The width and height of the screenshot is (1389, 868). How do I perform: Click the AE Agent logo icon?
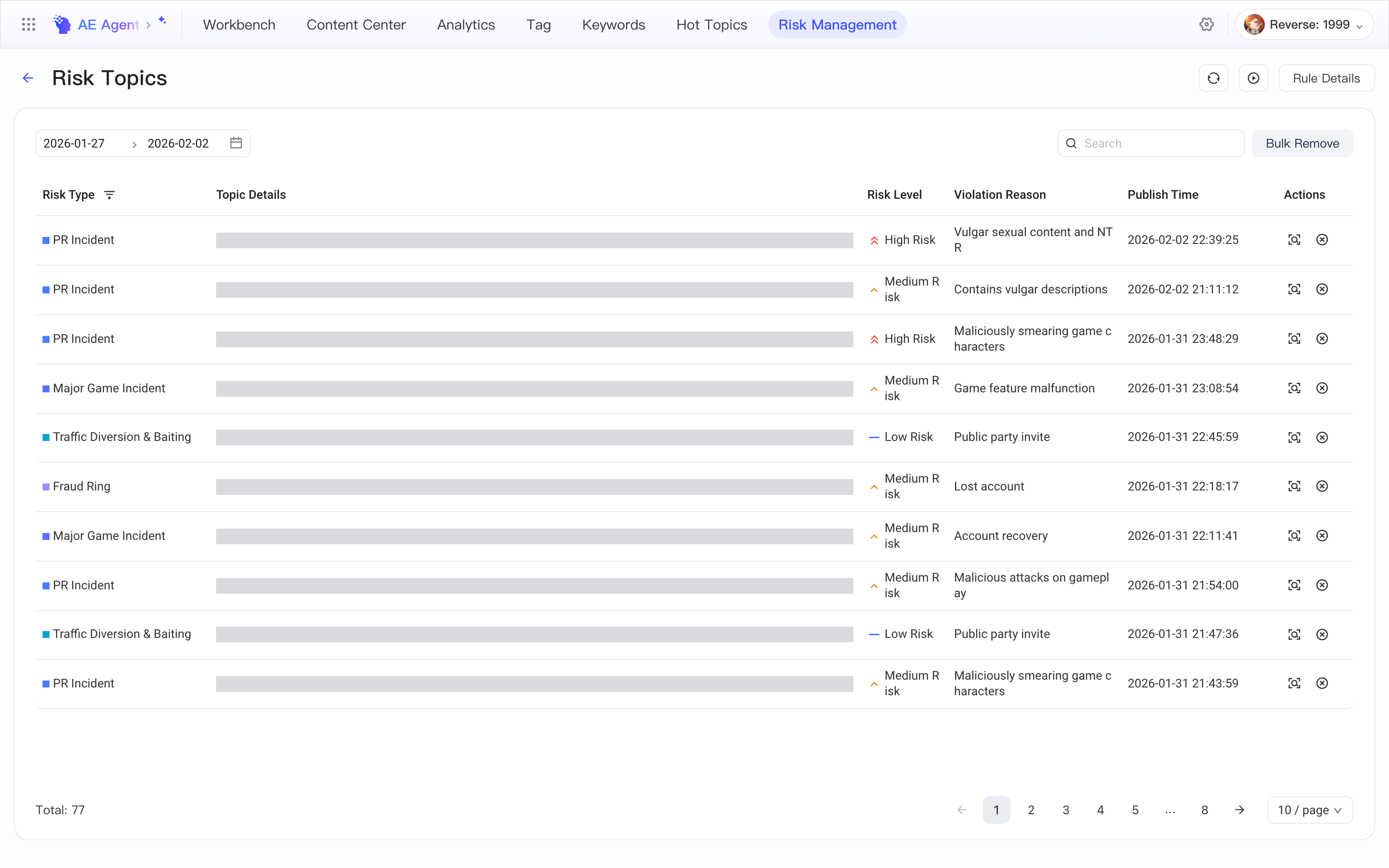62,25
